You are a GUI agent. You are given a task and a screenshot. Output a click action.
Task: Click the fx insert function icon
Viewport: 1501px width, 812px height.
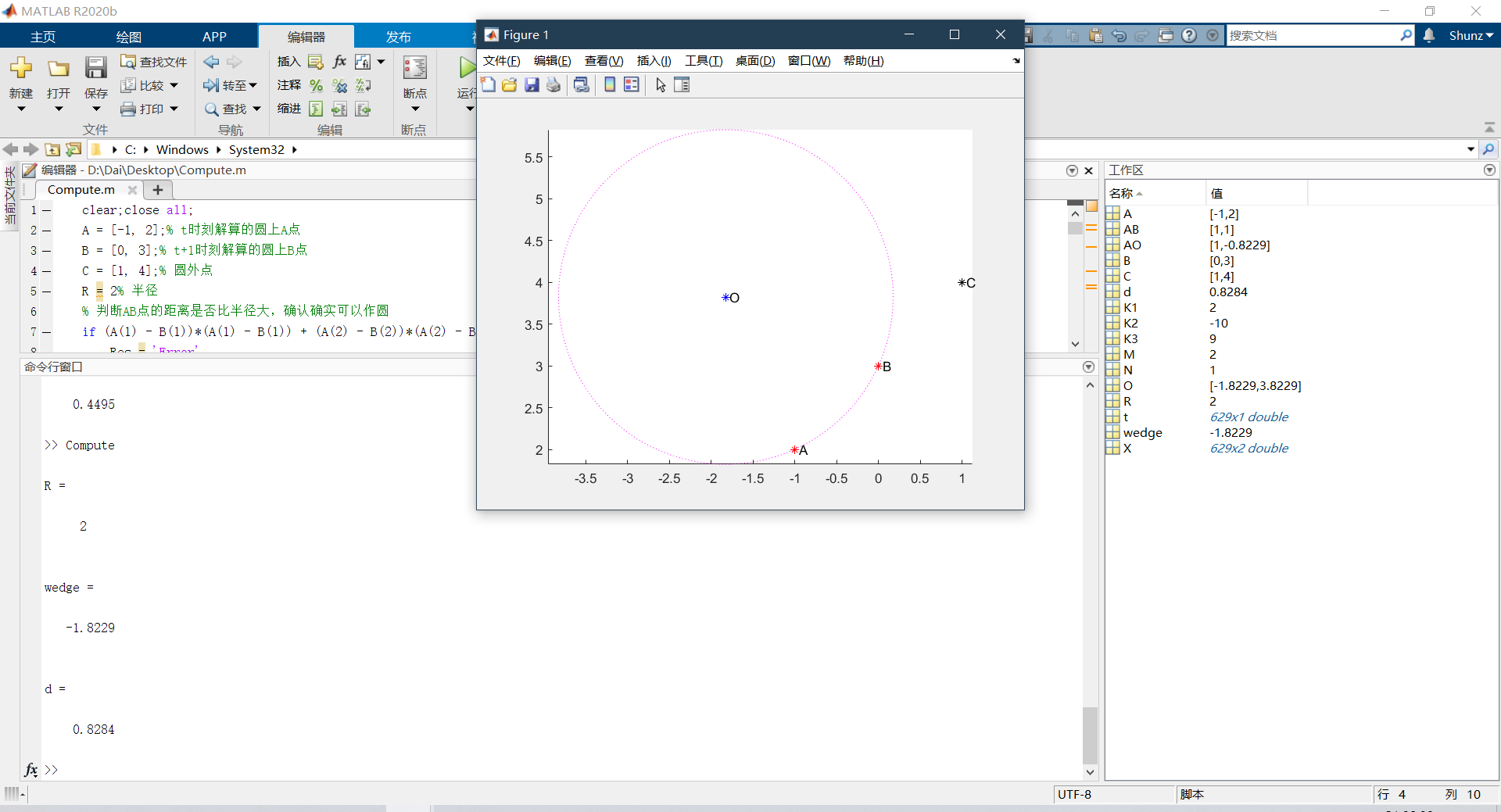click(339, 62)
